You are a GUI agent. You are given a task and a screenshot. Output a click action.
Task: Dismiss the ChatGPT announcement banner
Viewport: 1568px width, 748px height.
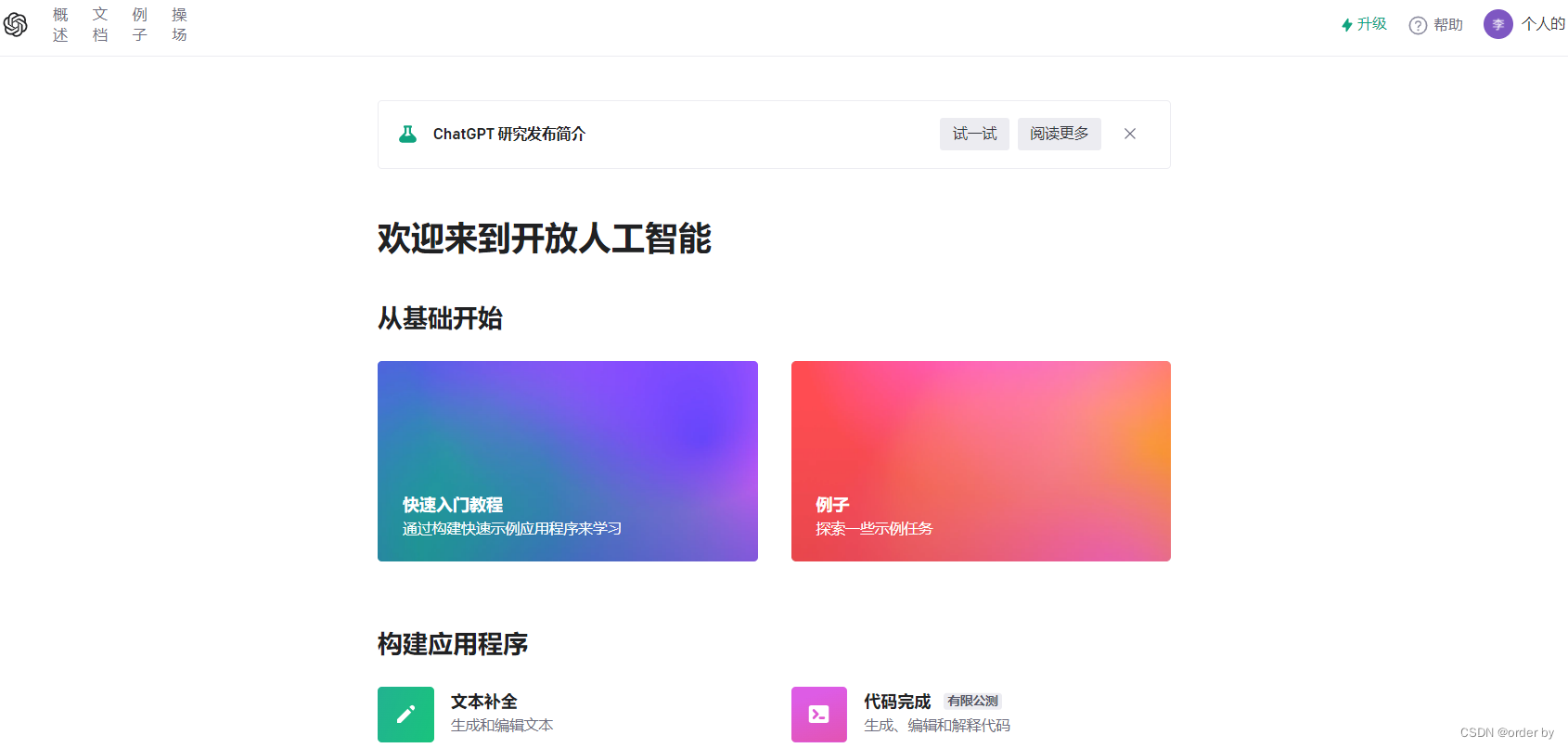[1130, 134]
